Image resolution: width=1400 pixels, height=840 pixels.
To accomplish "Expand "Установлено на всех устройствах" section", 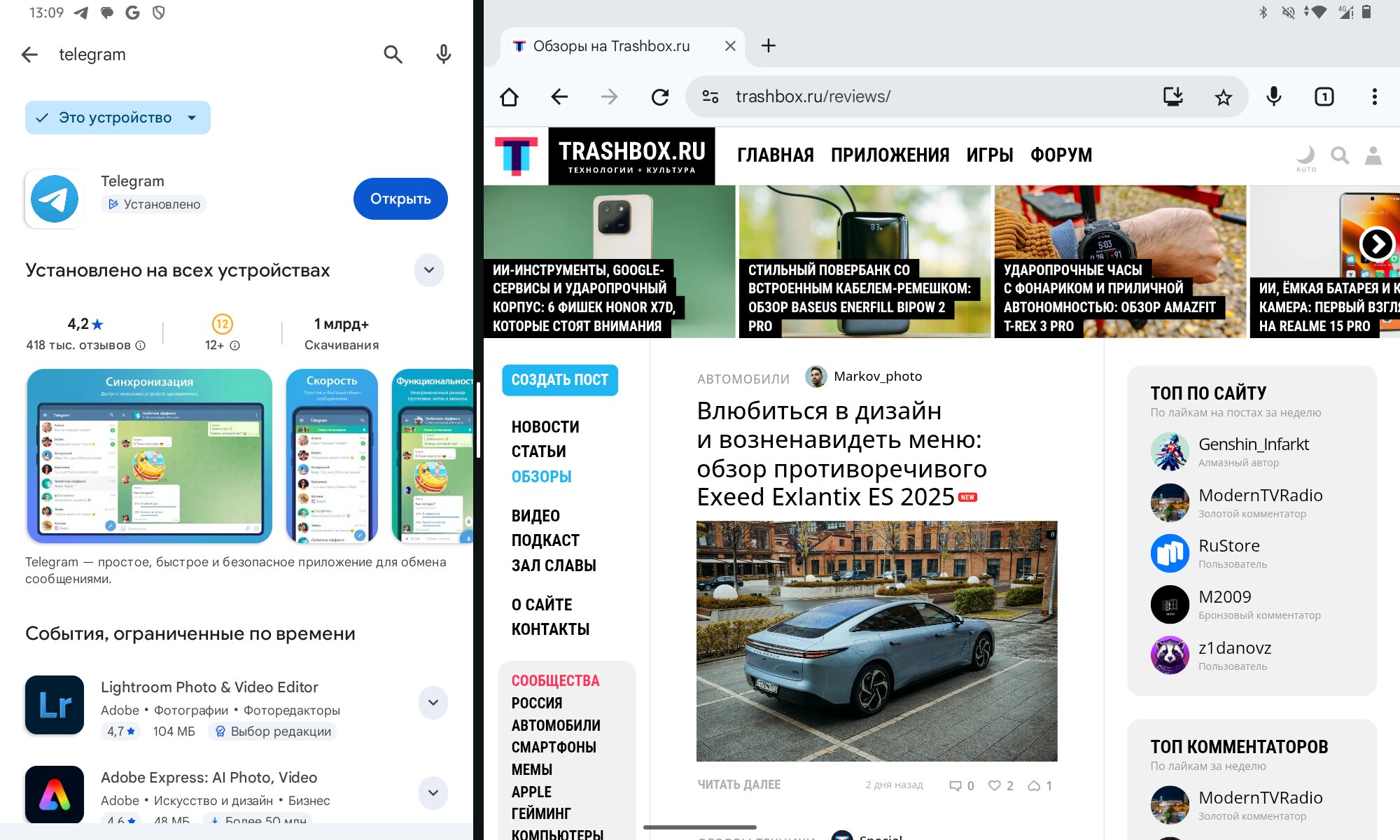I will point(429,270).
